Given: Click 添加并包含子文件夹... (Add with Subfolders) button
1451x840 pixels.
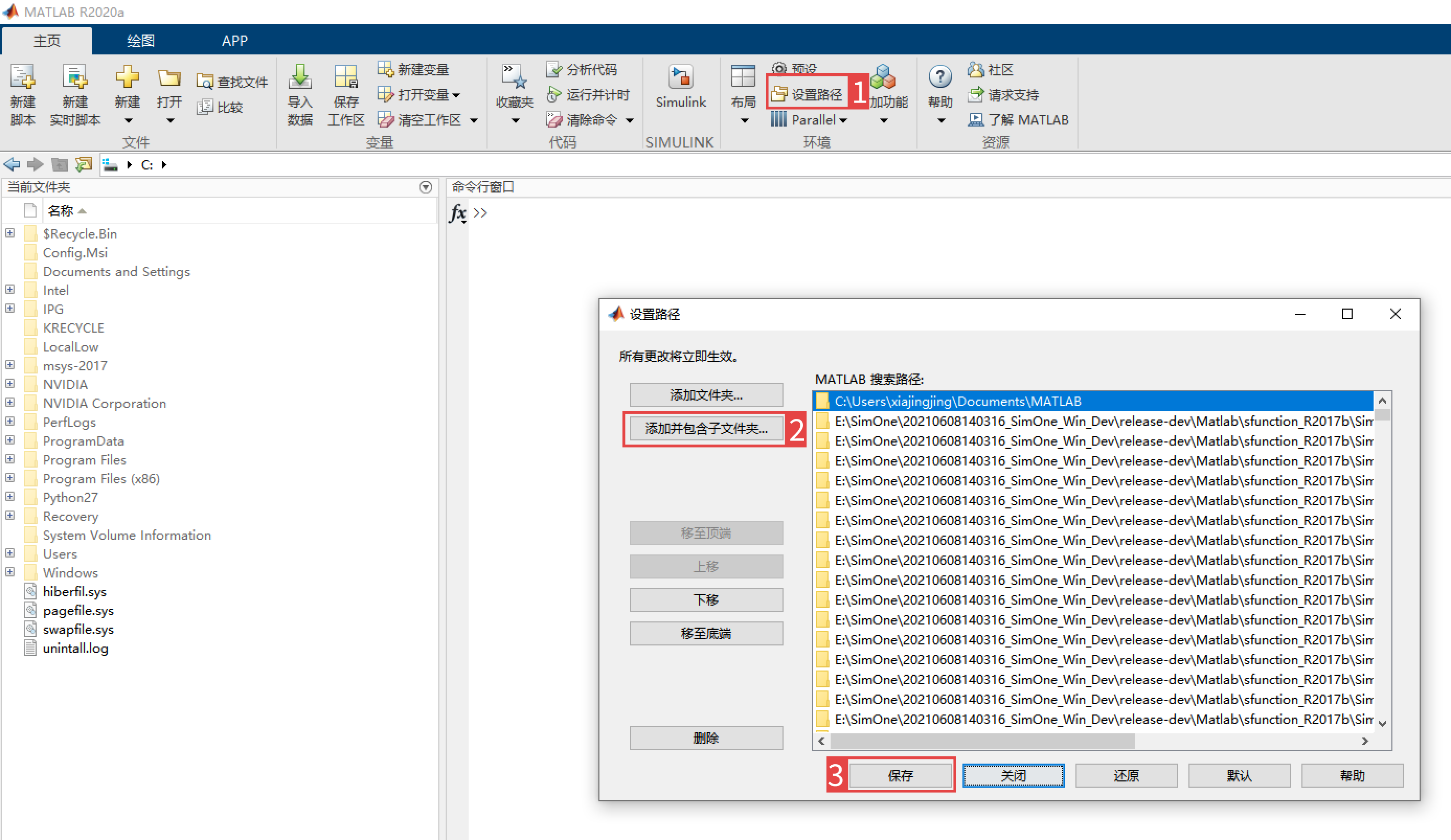Looking at the screenshot, I should point(706,428).
